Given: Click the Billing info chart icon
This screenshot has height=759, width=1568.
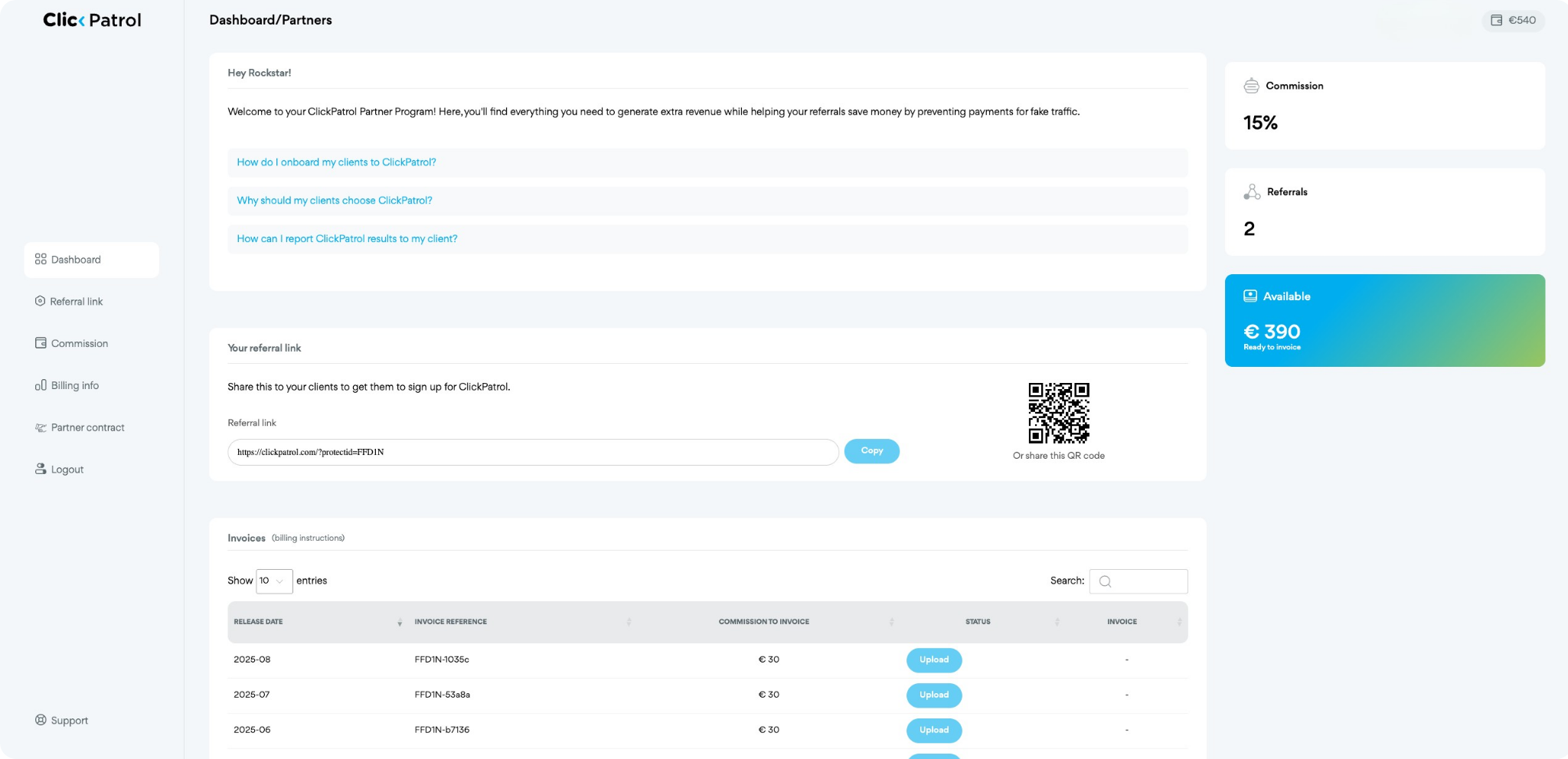Looking at the screenshot, I should [x=41, y=385].
